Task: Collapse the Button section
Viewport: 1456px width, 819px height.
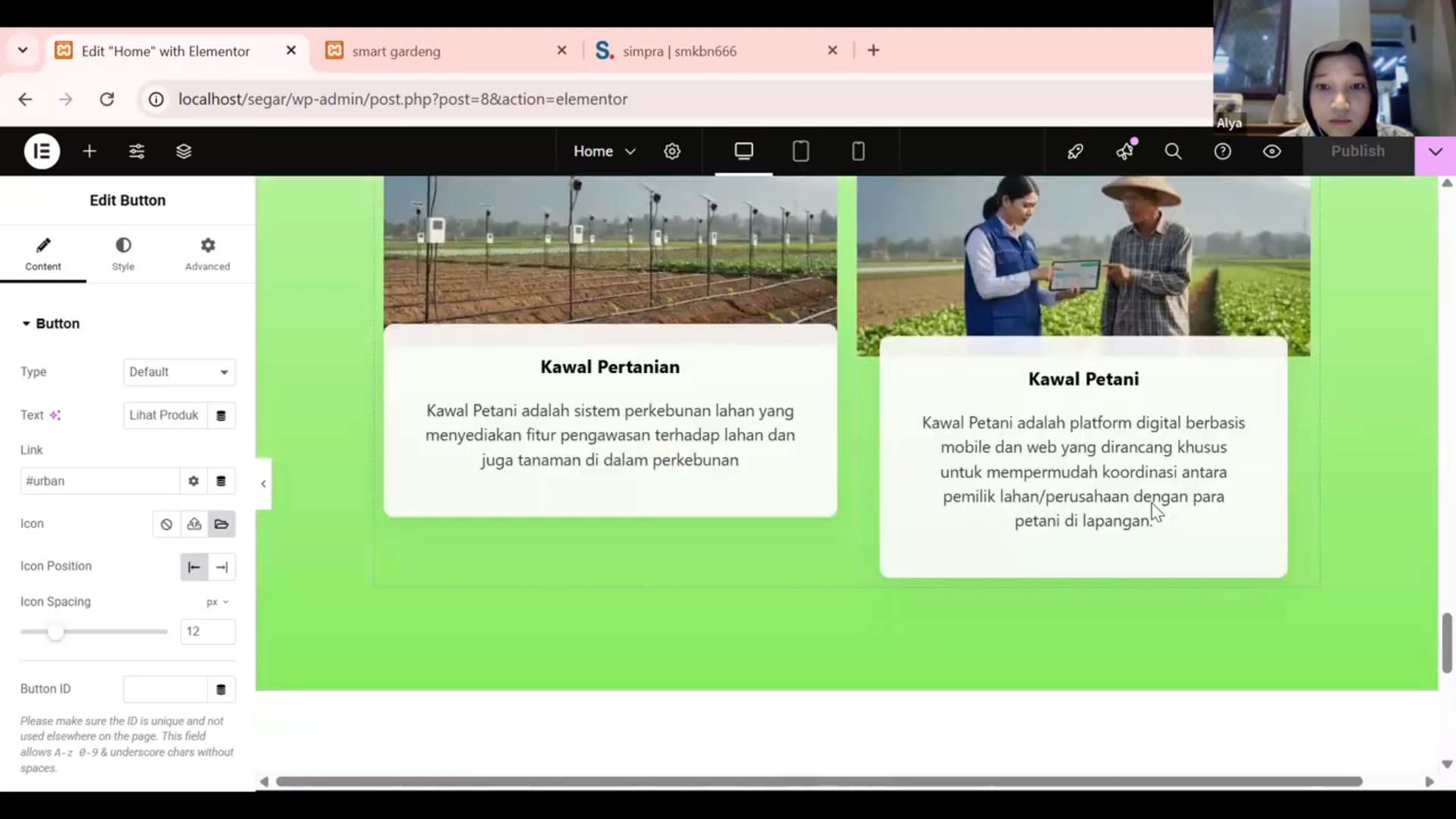Action: point(51,324)
